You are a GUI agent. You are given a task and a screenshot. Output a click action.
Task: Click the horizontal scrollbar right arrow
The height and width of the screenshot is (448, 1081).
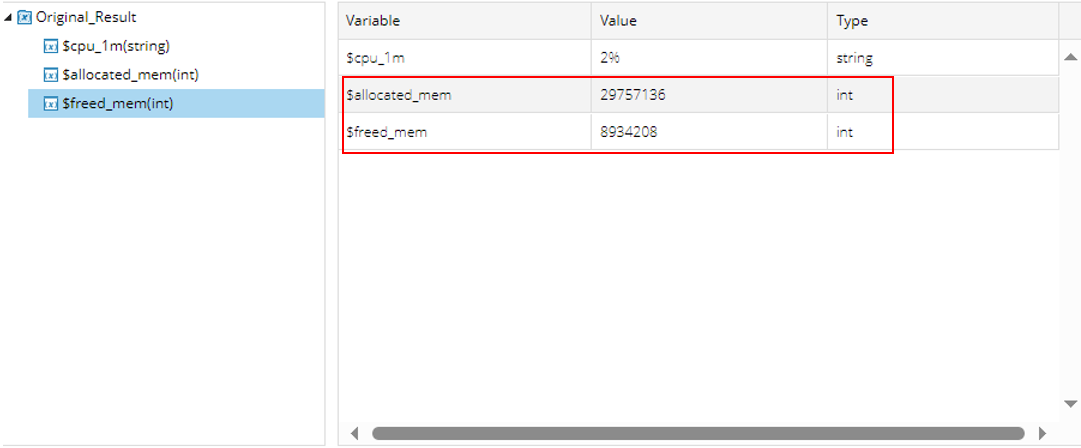[x=1042, y=434]
